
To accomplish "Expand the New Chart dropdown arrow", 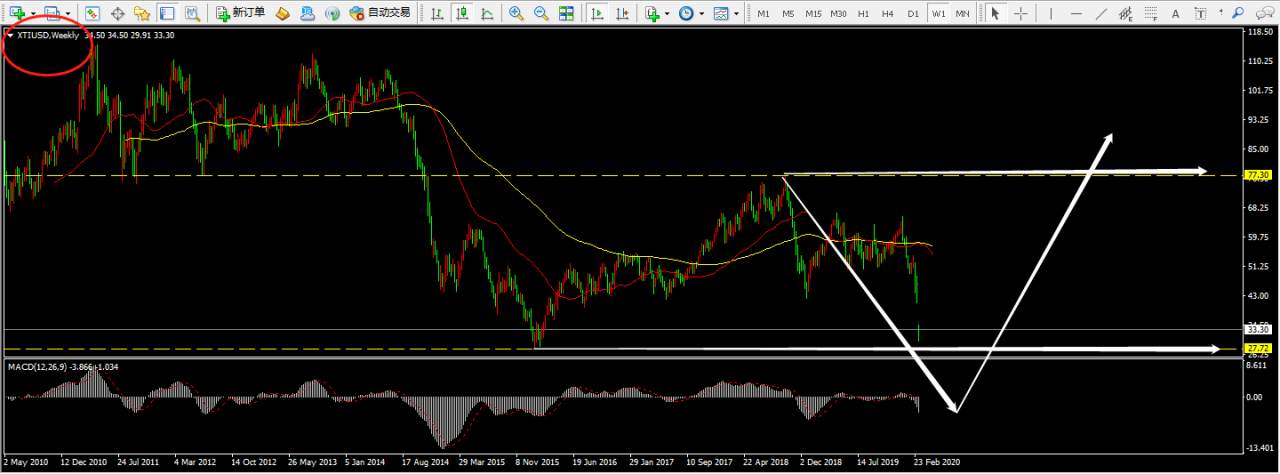I will (31, 14).
